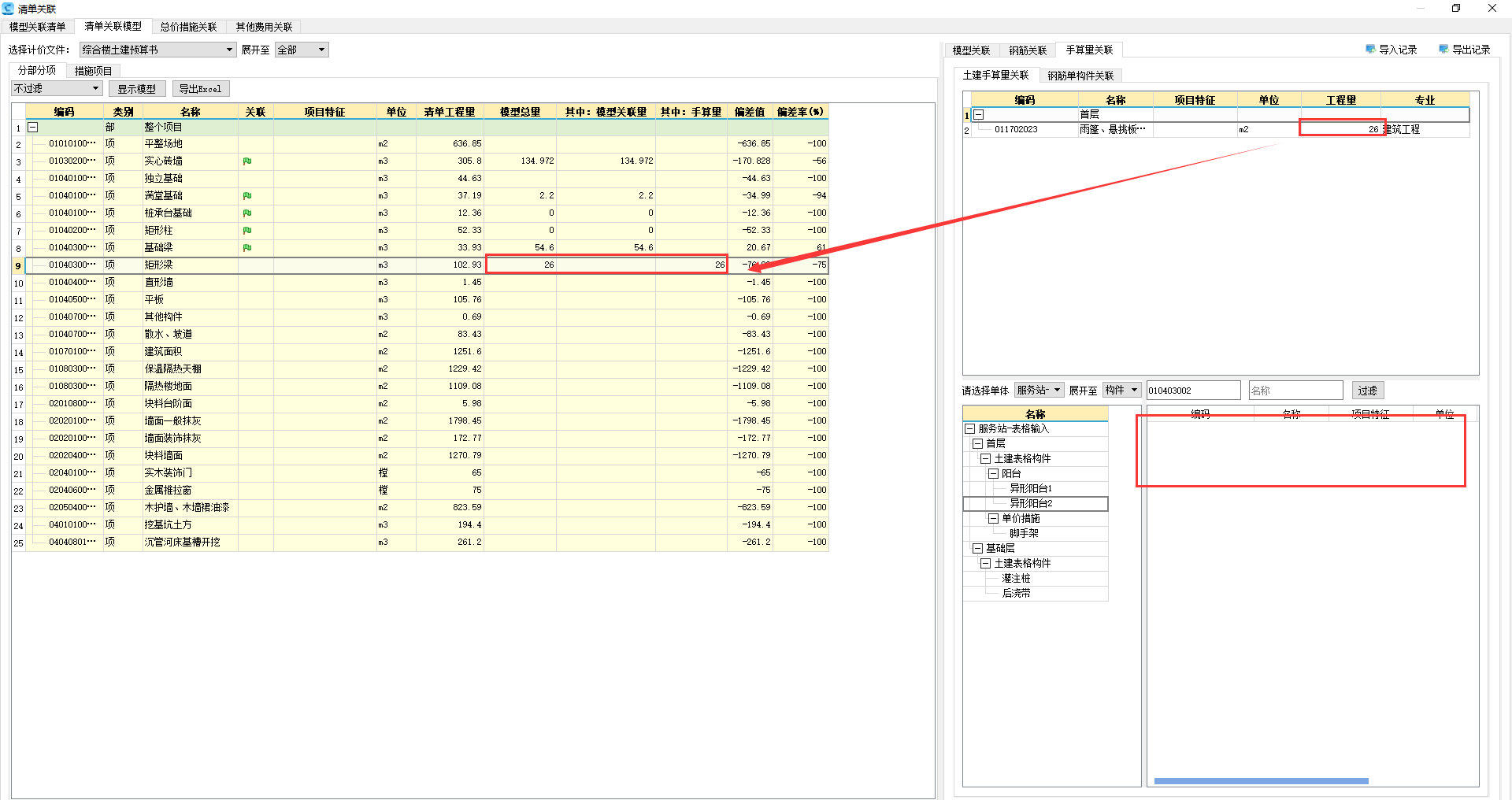This screenshot has height=800, width=1512.
Task: Switch to 清单关联模型 tab
Action: pos(113,26)
